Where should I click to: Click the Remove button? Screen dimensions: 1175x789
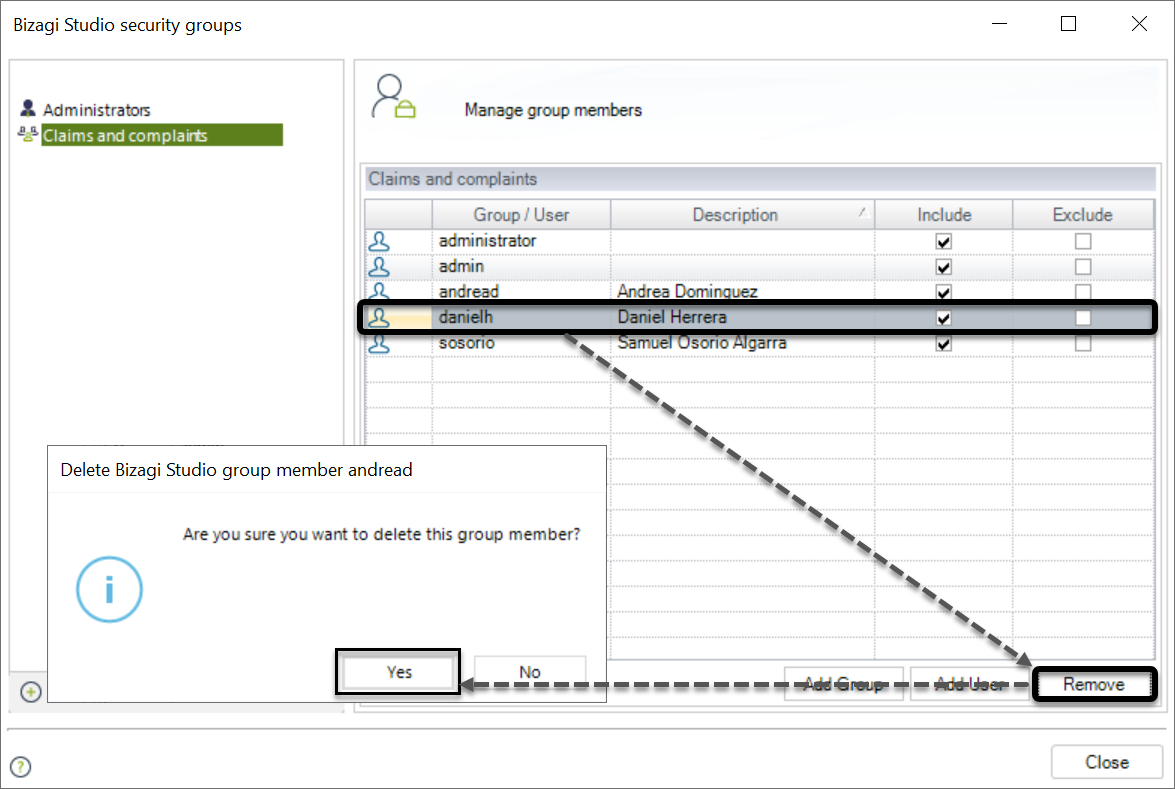pyautogui.click(x=1094, y=684)
